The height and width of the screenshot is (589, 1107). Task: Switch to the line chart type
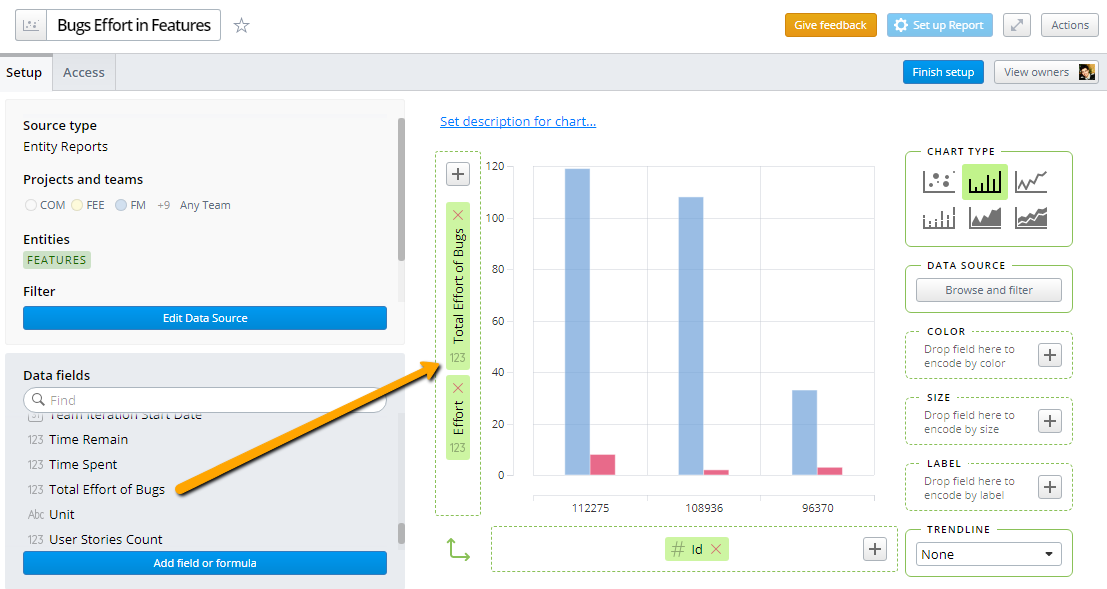coord(1031,180)
